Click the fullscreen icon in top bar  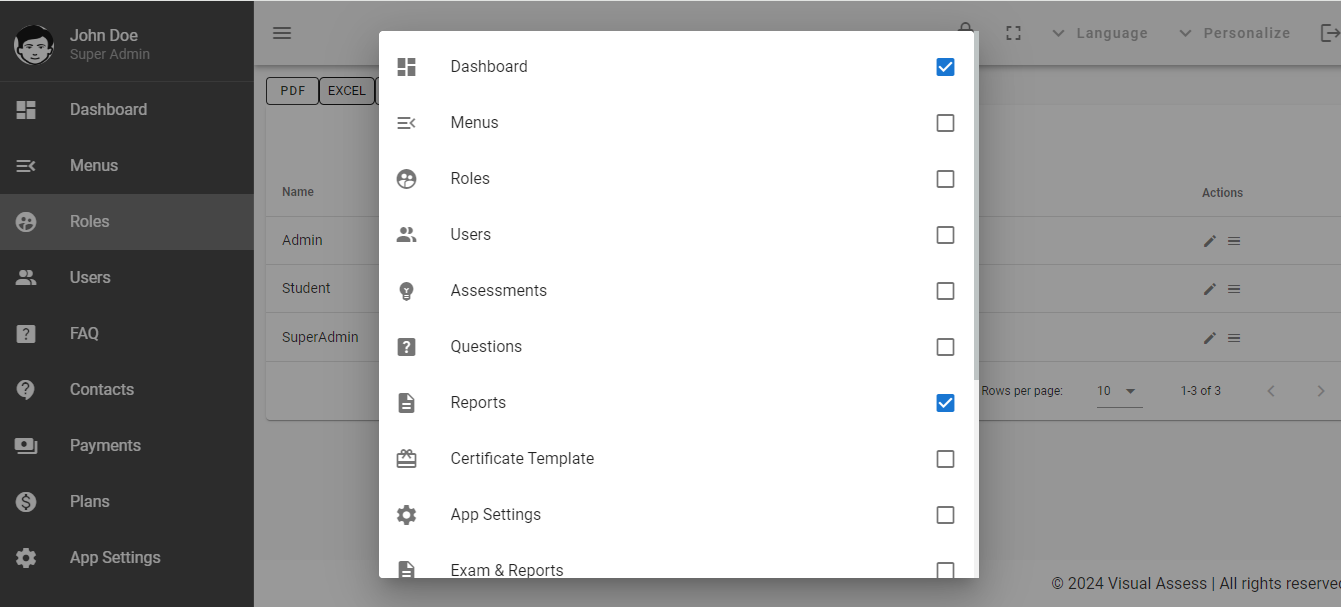point(1013,32)
